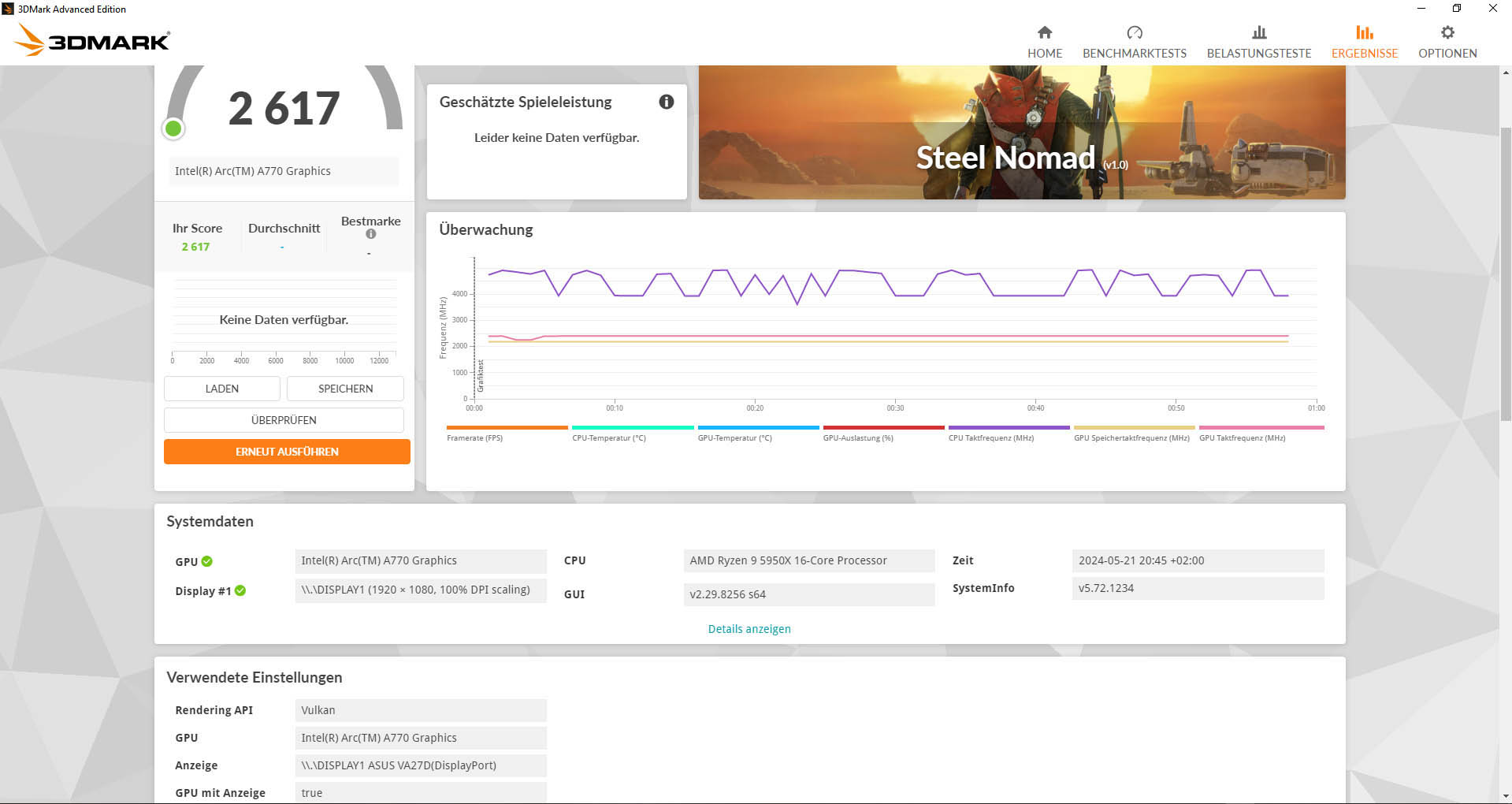Screen dimensions: 1512x804
Task: Toggle the GPU Taktfrequenz legend color bar
Action: (1261, 427)
